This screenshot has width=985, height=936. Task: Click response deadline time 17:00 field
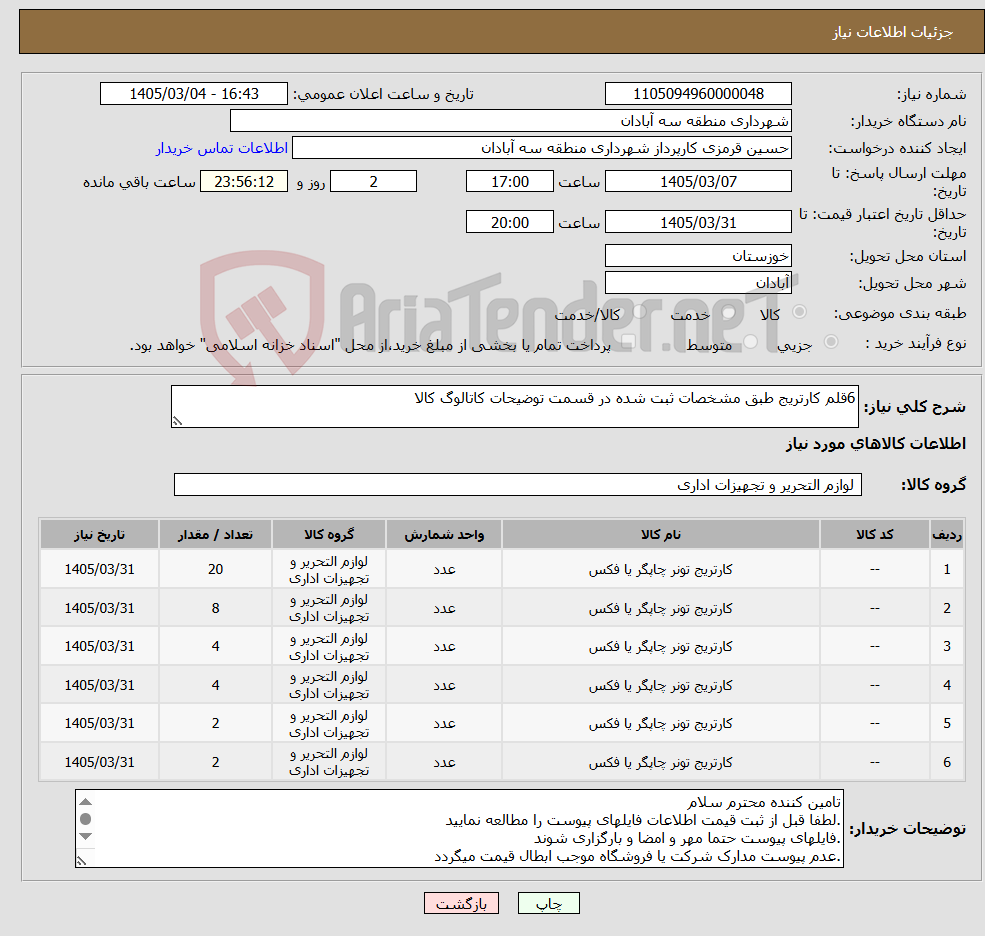[509, 182]
